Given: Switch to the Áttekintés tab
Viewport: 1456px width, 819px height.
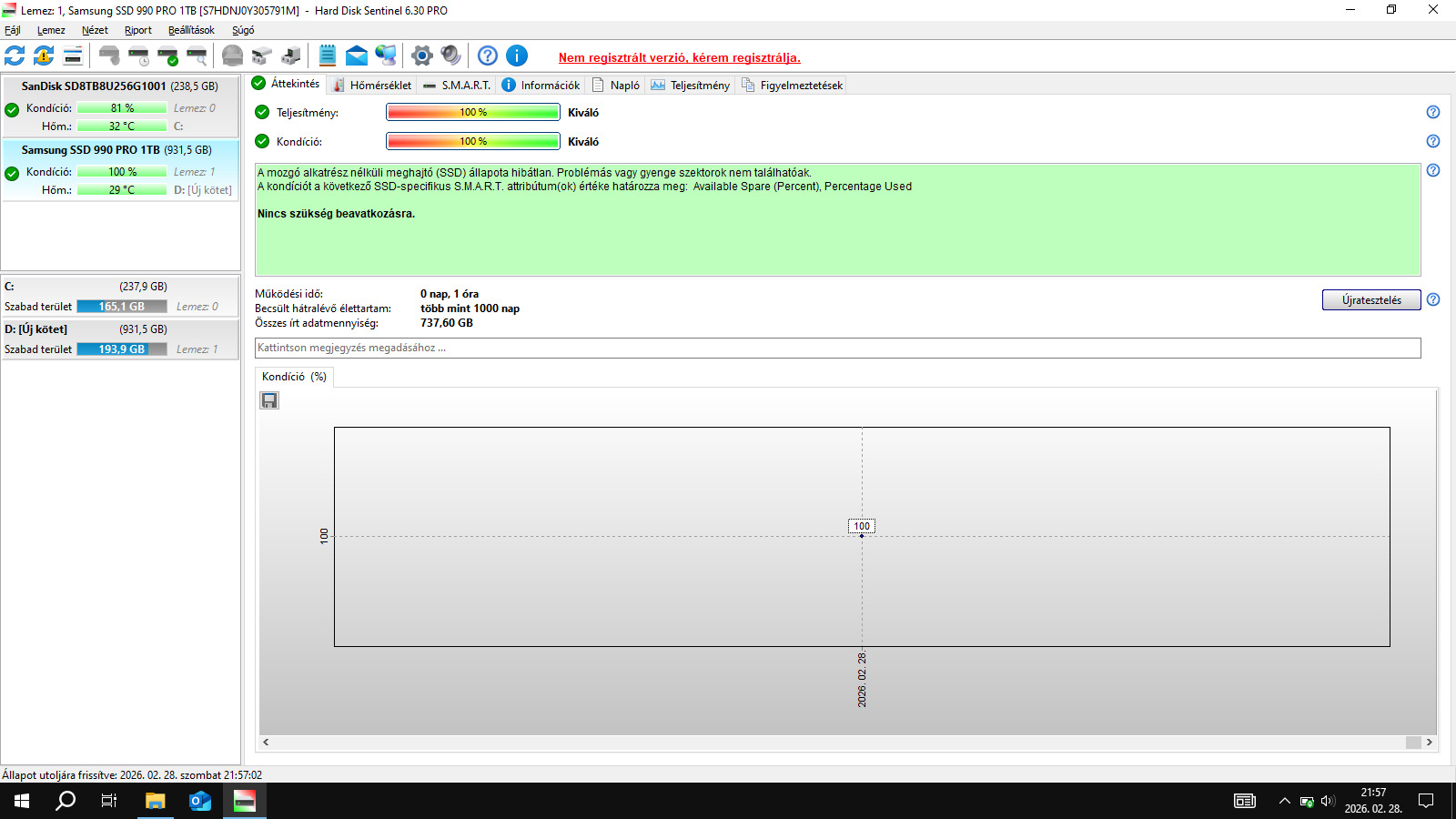Looking at the screenshot, I should 286,84.
